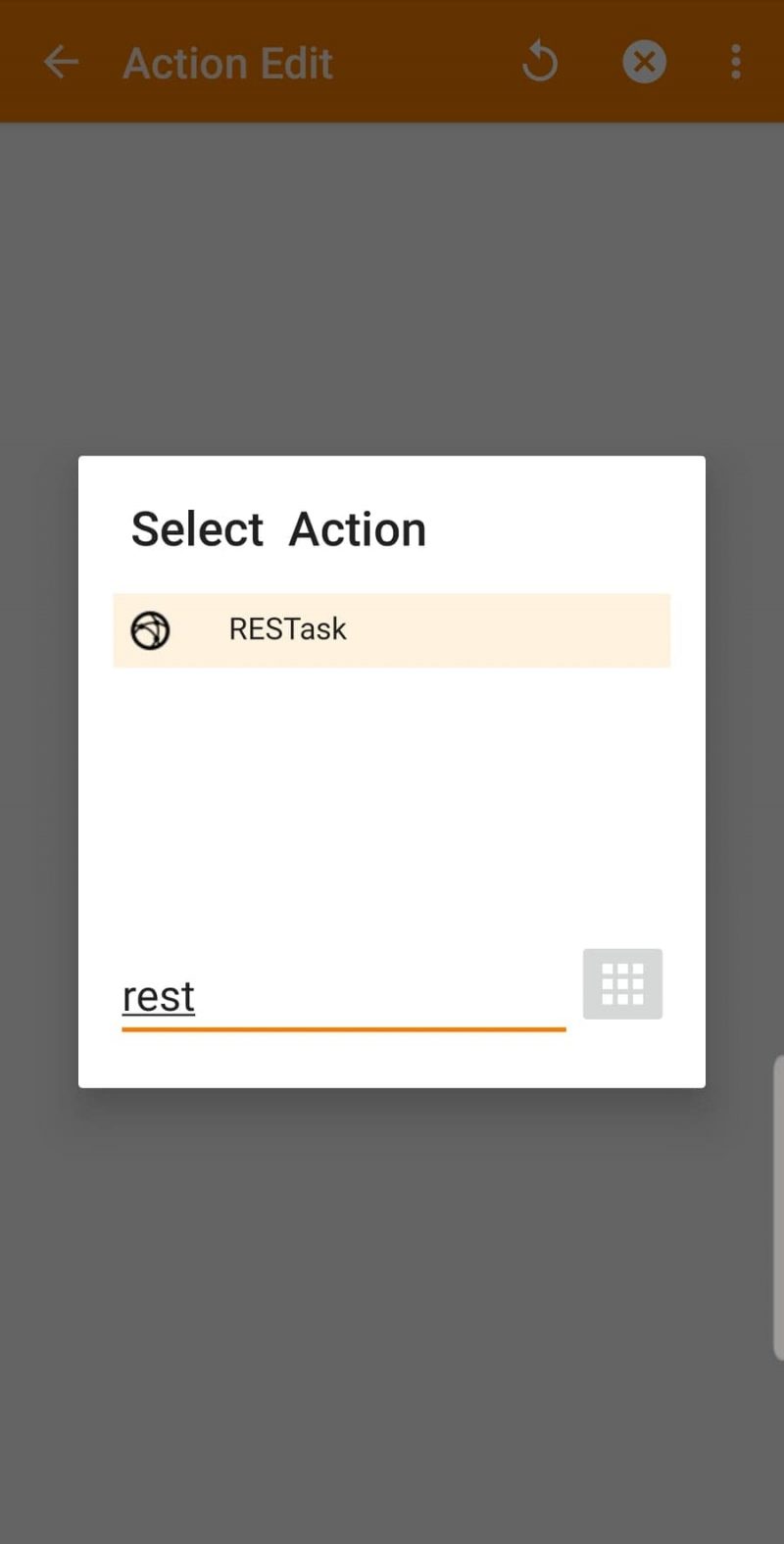Tap the back arrow on Action Edit
The width and height of the screenshot is (784, 1544).
pos(62,62)
